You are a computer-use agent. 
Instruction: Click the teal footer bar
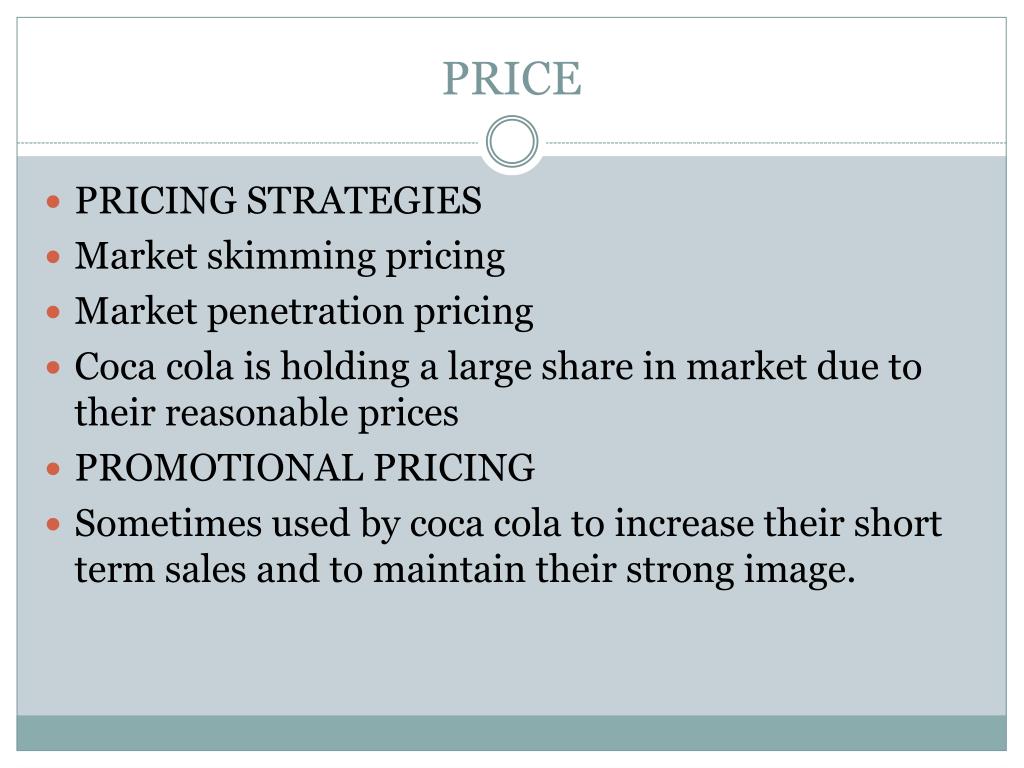[512, 733]
